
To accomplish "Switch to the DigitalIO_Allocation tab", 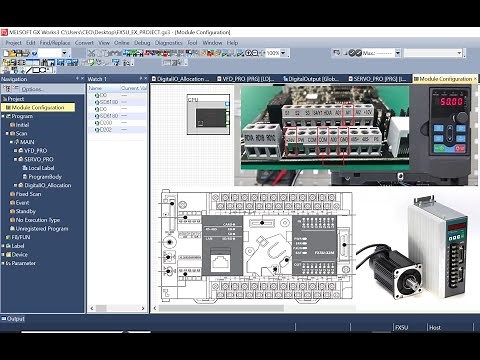I will (x=180, y=79).
